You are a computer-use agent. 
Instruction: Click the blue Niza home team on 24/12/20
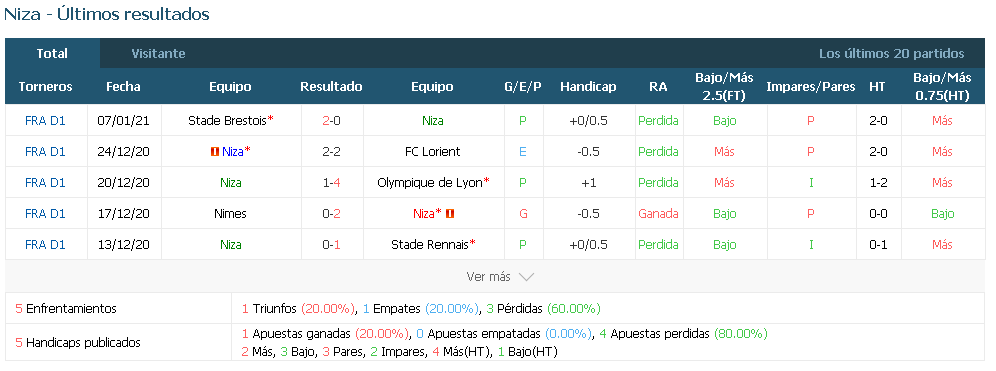pos(232,151)
